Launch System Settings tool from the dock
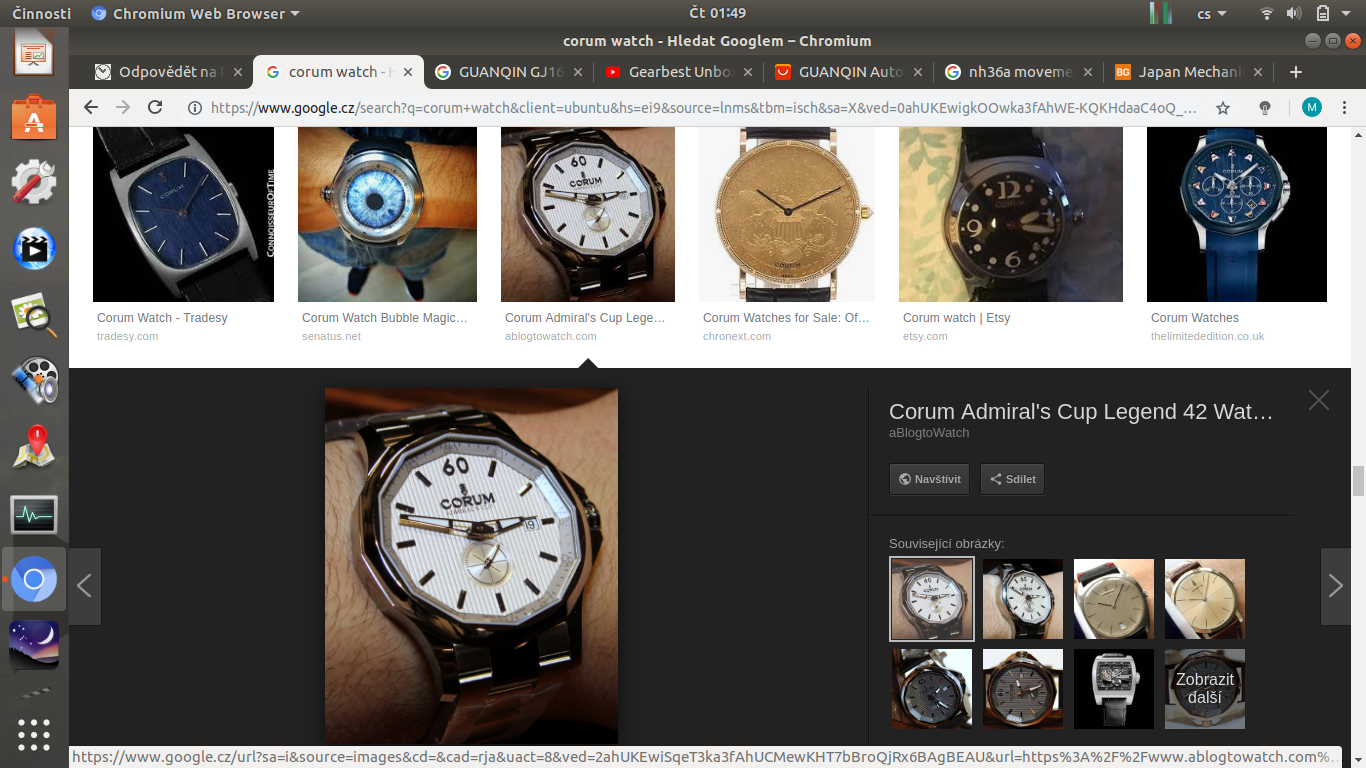This screenshot has height=768, width=1366. (34, 183)
